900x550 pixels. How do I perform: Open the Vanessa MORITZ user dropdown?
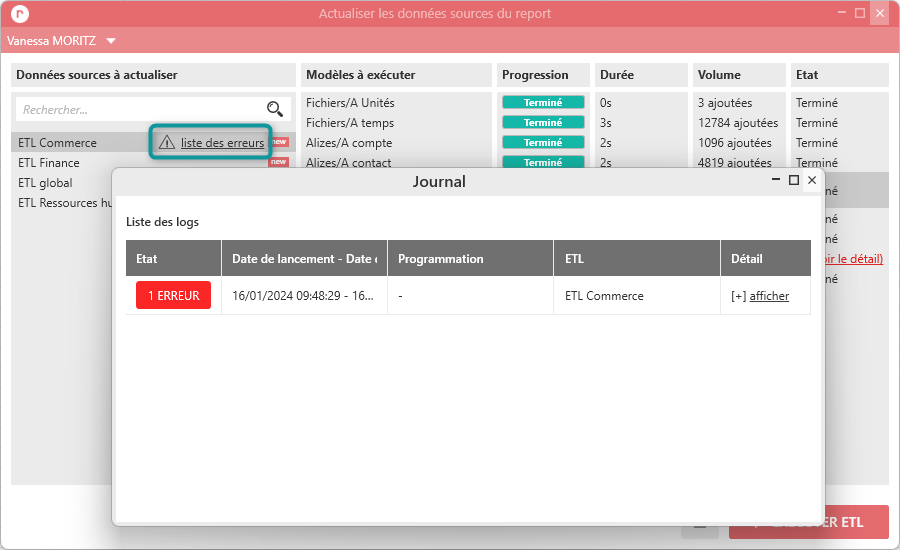coord(111,41)
